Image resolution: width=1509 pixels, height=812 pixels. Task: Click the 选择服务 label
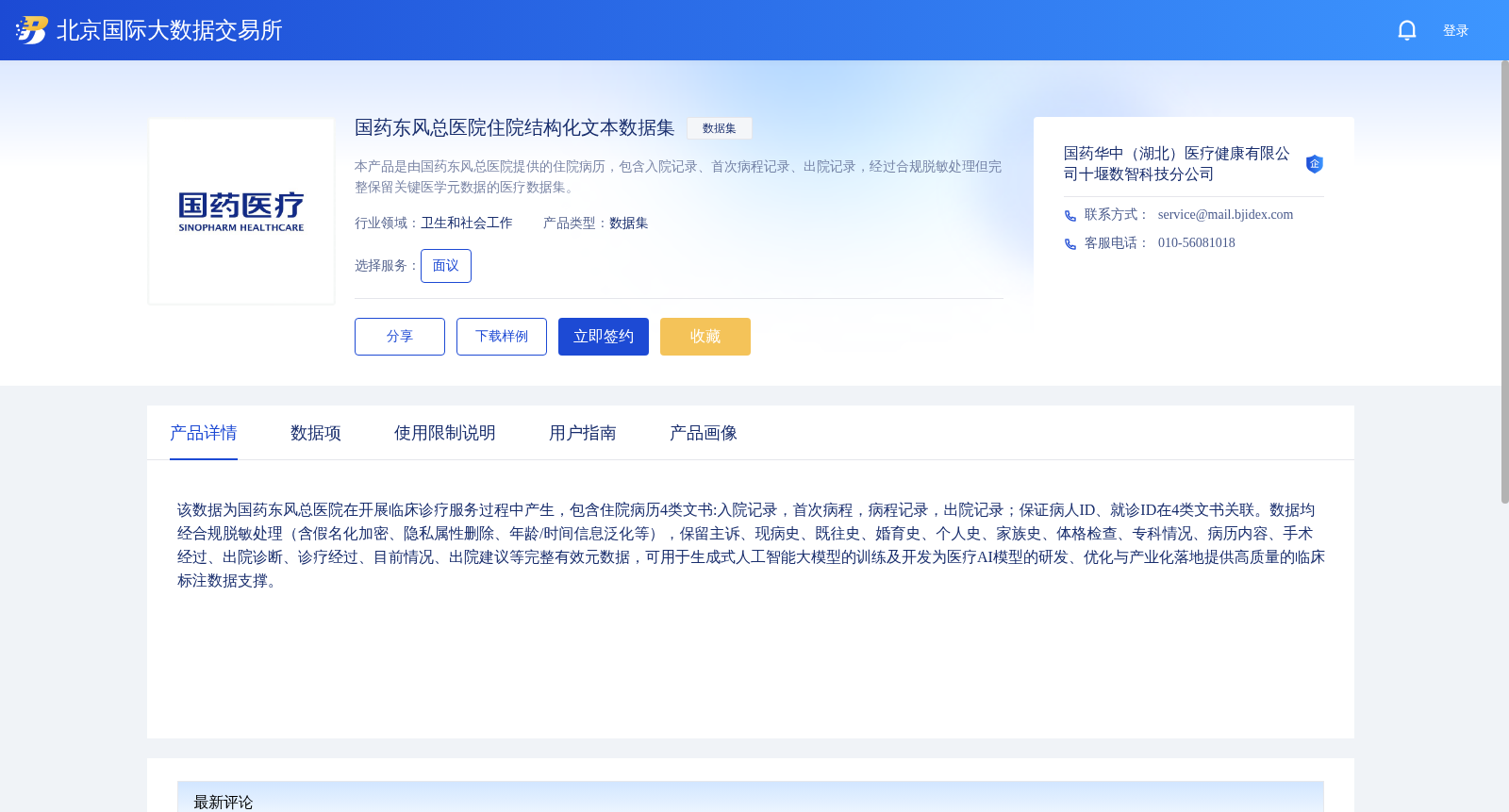click(x=387, y=266)
